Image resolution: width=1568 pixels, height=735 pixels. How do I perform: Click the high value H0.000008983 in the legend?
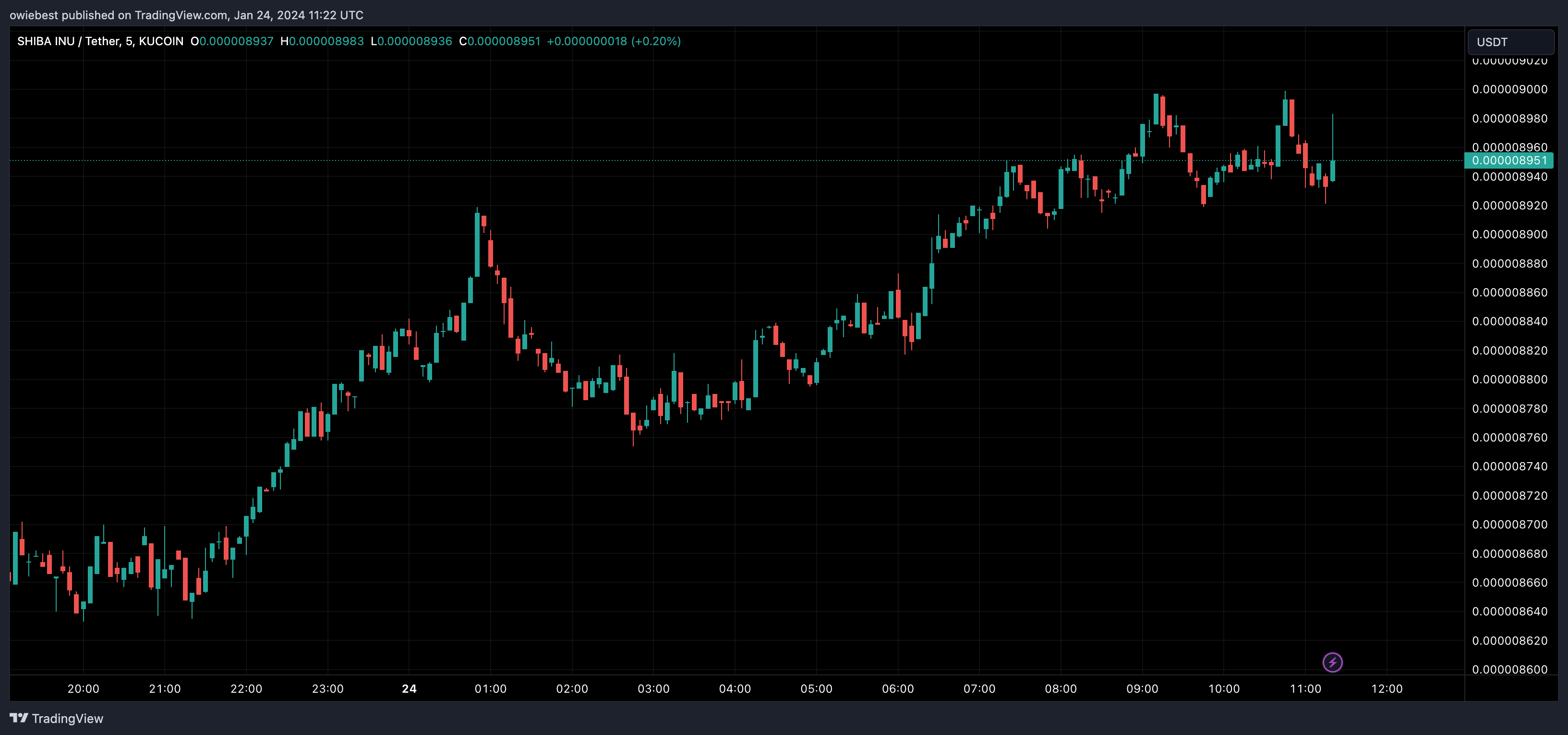pyautogui.click(x=322, y=41)
